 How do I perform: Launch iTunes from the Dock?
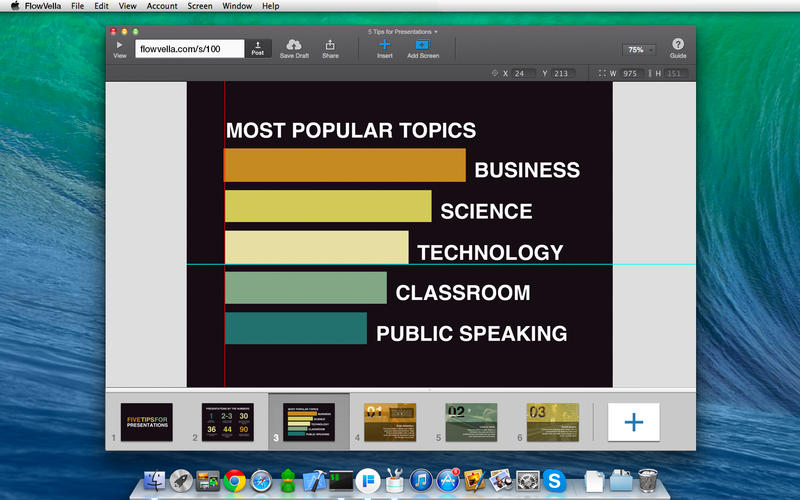point(421,481)
